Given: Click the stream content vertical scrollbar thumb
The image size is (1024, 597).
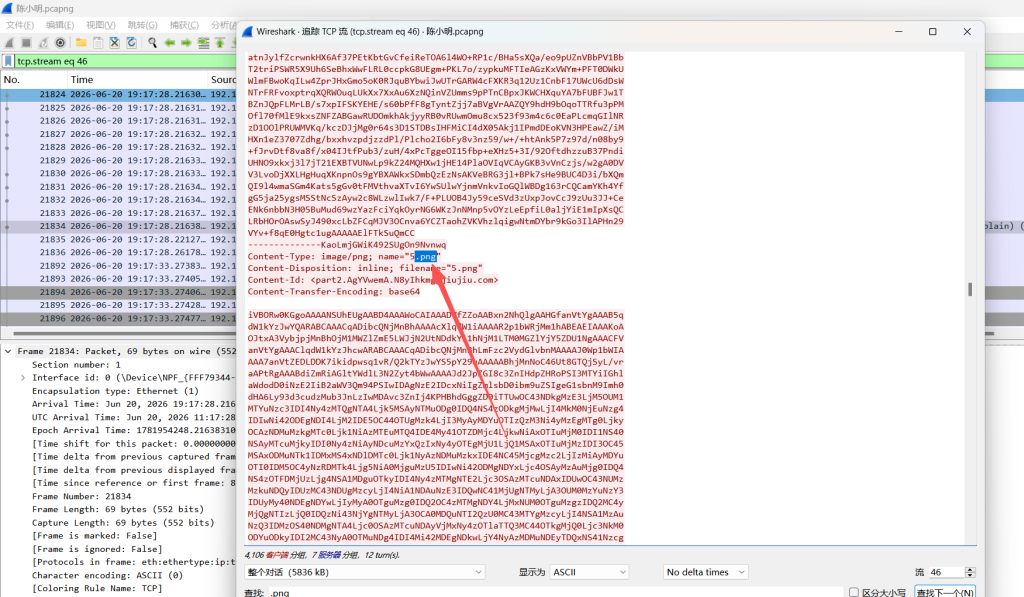Looking at the screenshot, I should tap(970, 289).
